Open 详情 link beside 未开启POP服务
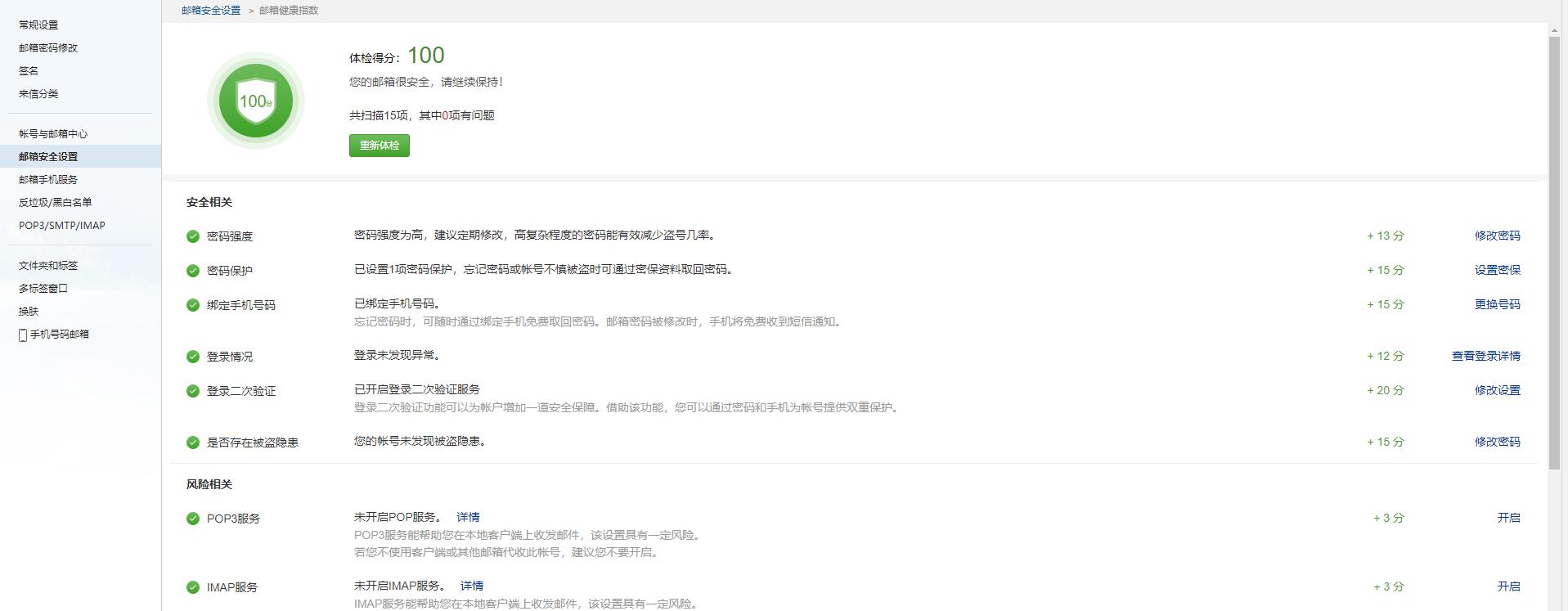The height and width of the screenshot is (611, 1568). [468, 517]
